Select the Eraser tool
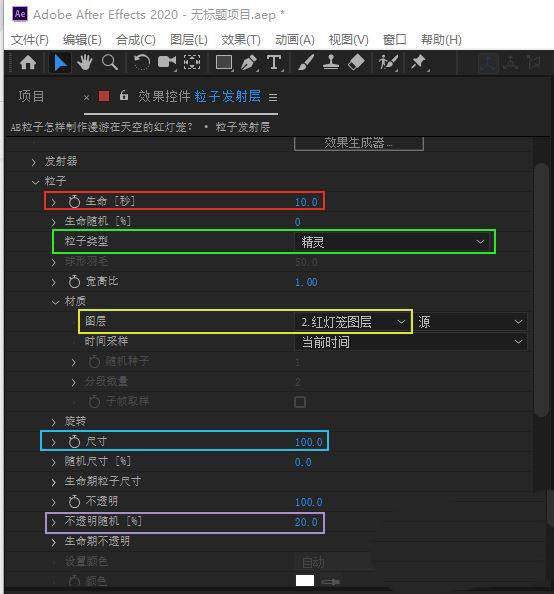The width and height of the screenshot is (554, 594). [x=356, y=63]
